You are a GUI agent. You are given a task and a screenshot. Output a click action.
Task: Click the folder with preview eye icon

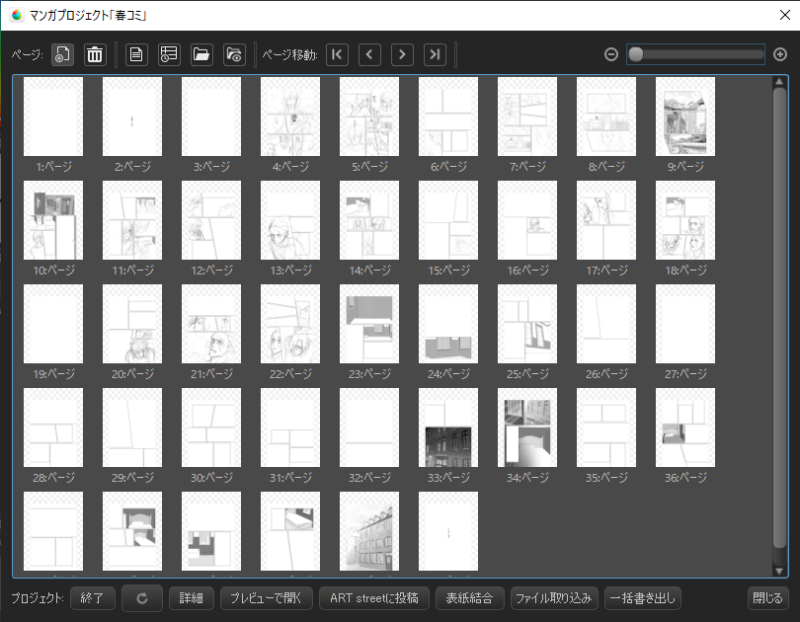[x=234, y=54]
